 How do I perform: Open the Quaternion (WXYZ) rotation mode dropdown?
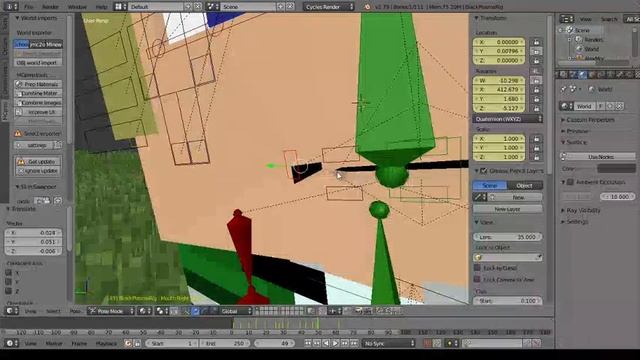click(508, 119)
